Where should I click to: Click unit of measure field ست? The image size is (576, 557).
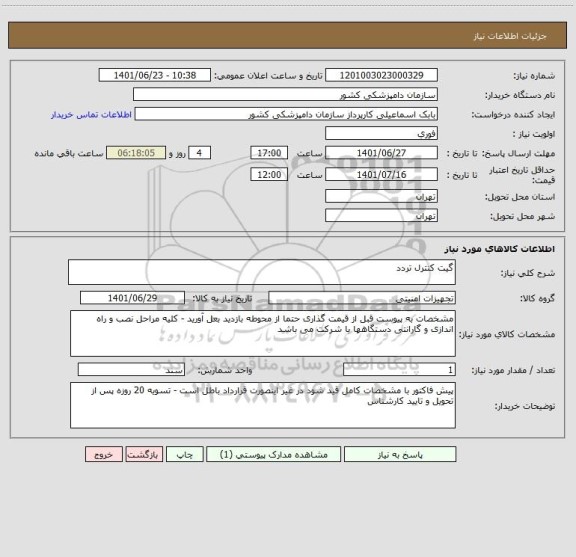(131, 370)
